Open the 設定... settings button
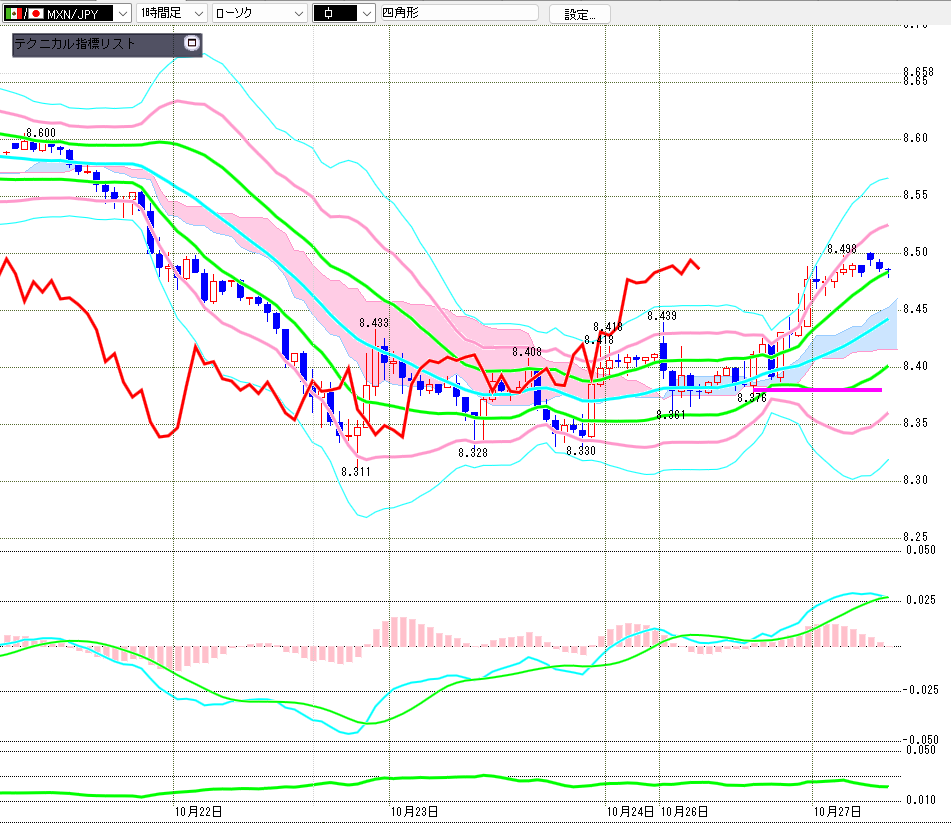 [x=580, y=14]
